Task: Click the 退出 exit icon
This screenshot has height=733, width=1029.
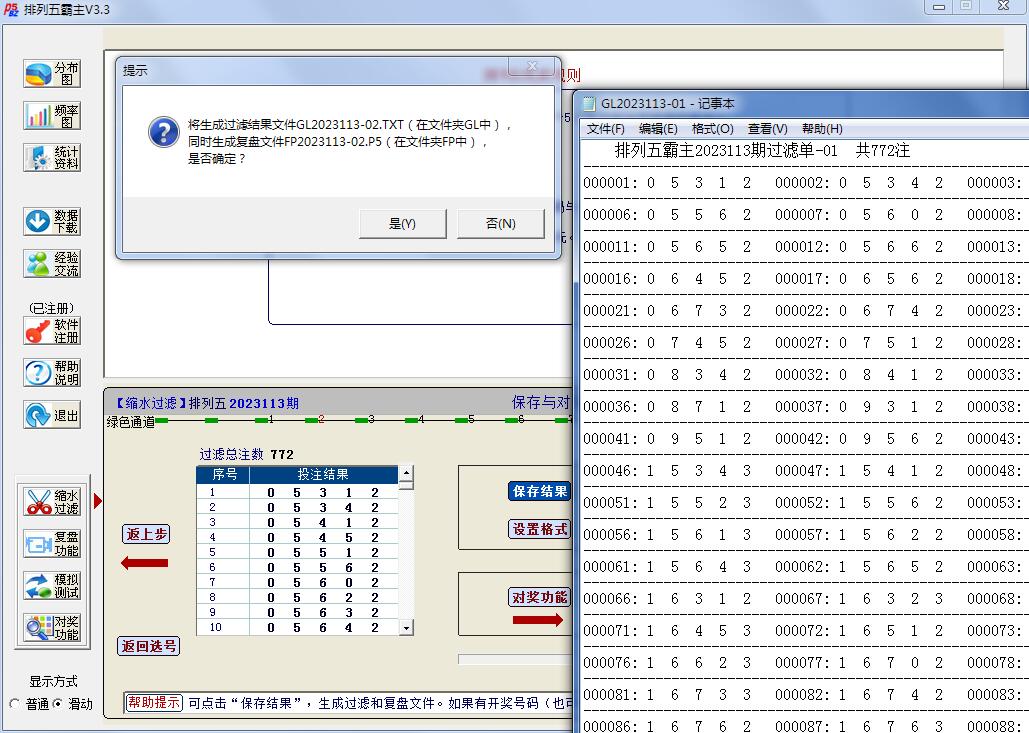Action: click(x=50, y=415)
